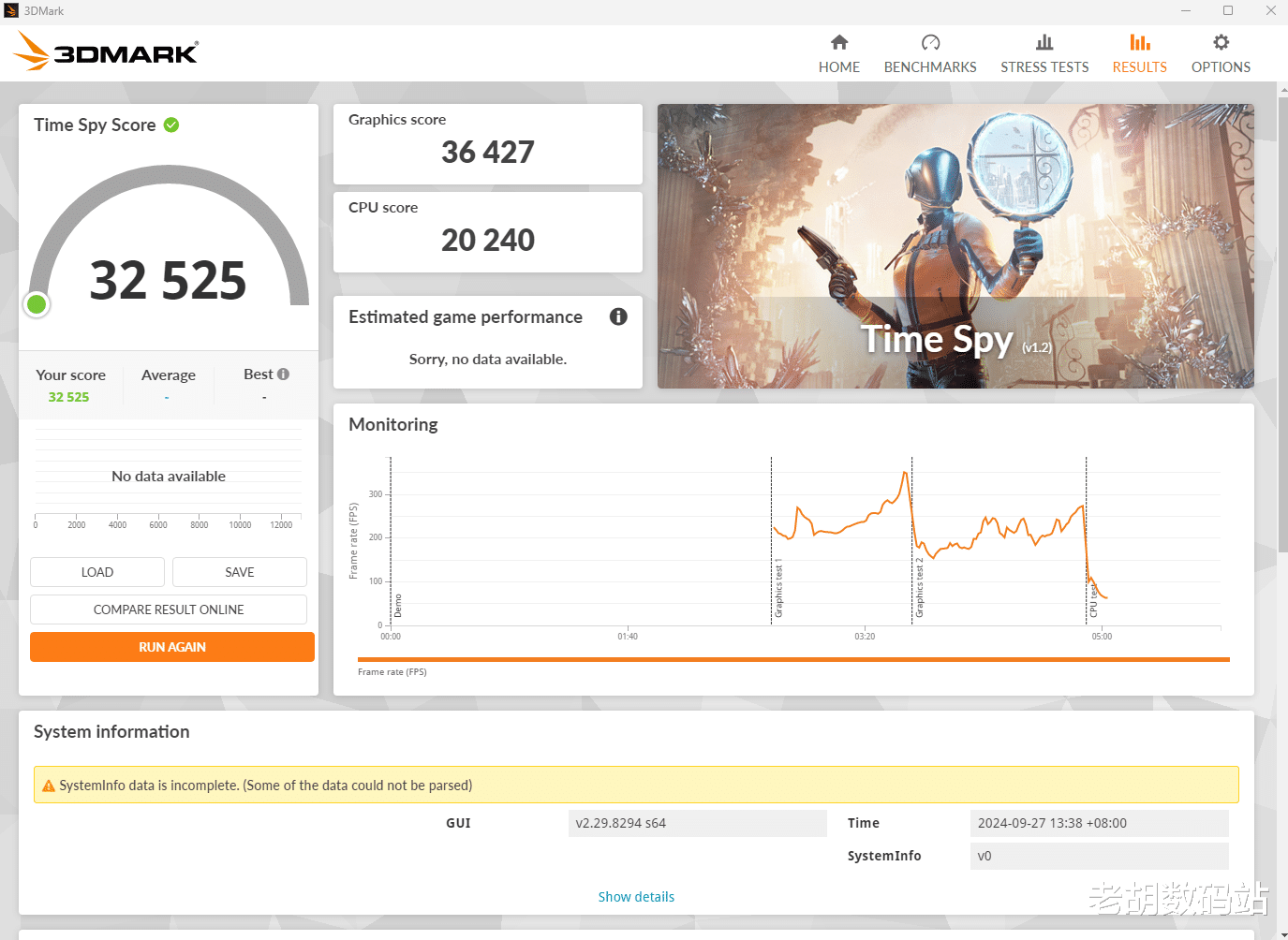This screenshot has width=1288, height=940.
Task: Click the 'Sorry, no data available' message
Action: [488, 359]
